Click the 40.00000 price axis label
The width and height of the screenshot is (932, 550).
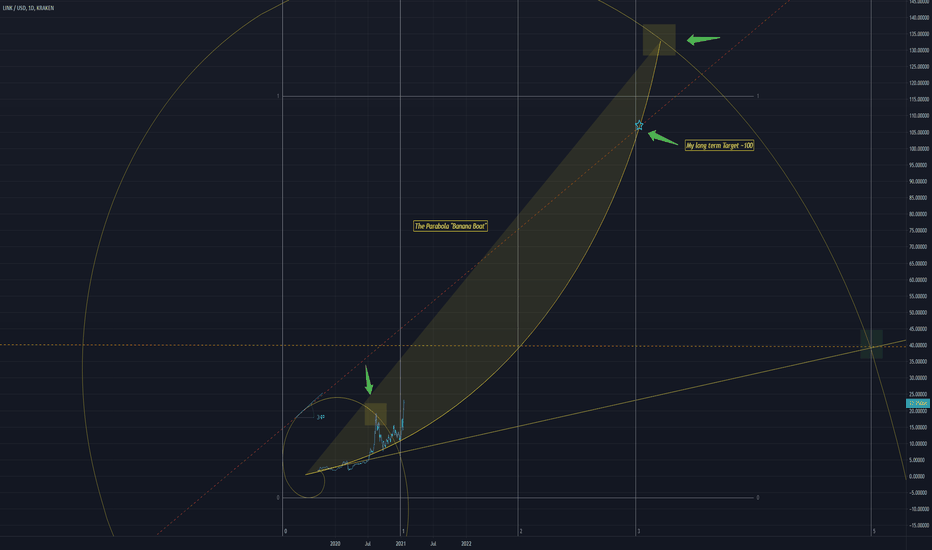click(x=919, y=345)
